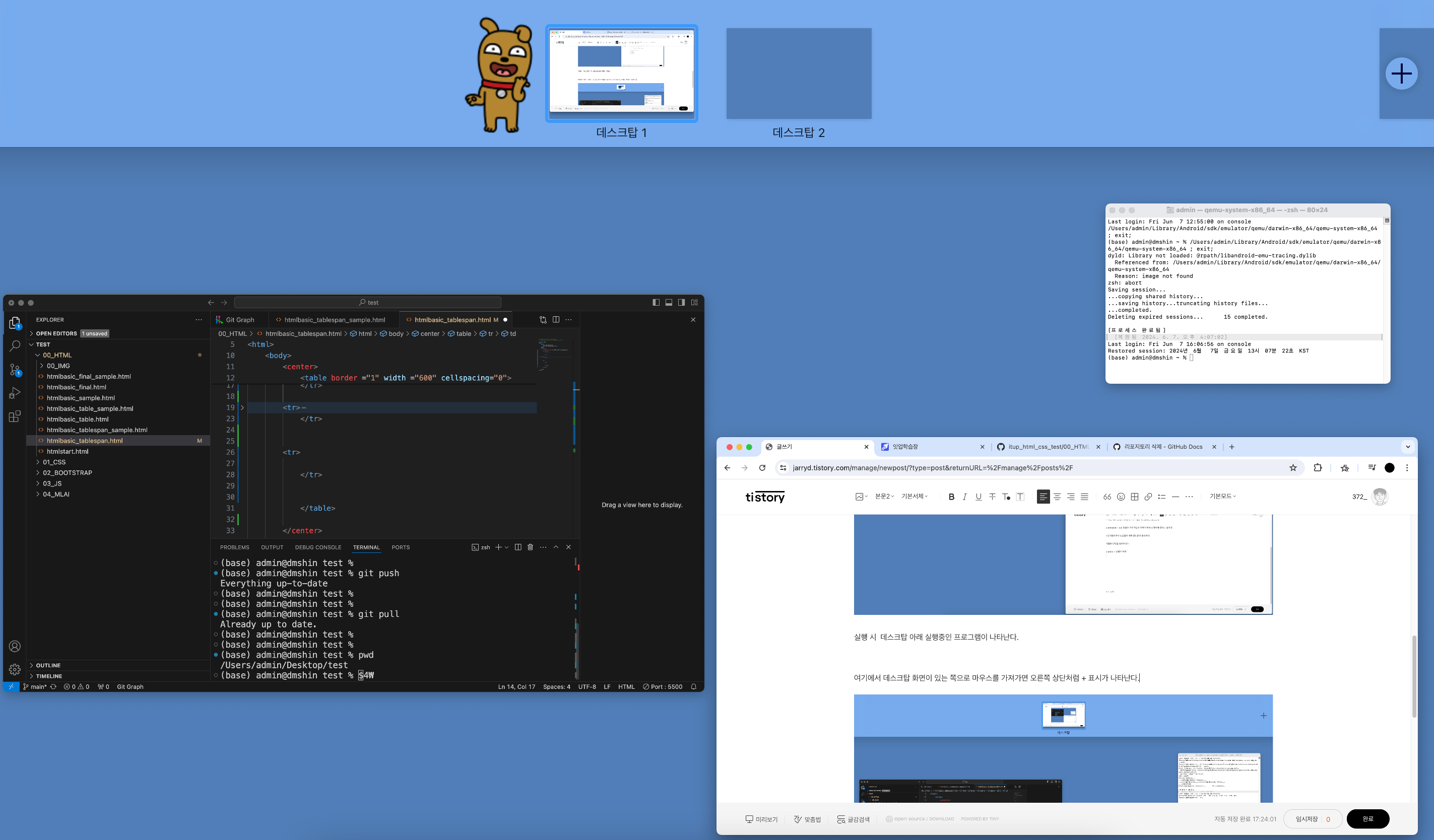
Task: Open the 기본모드 editor mode dropdown
Action: [x=1222, y=497]
